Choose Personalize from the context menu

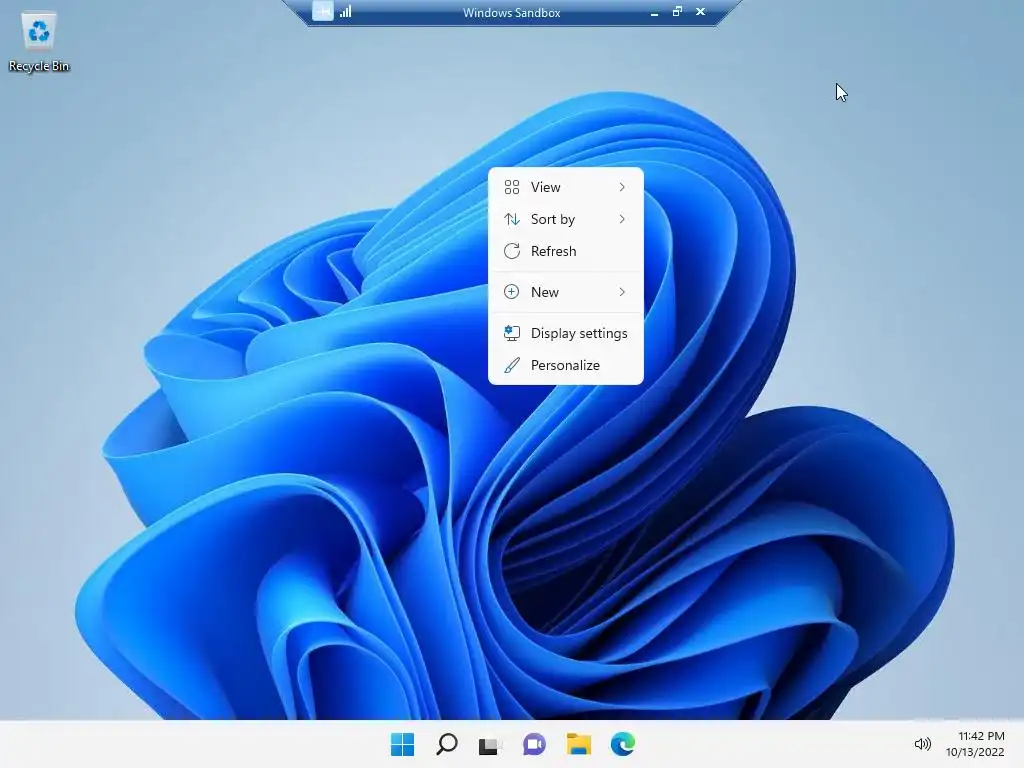[566, 365]
